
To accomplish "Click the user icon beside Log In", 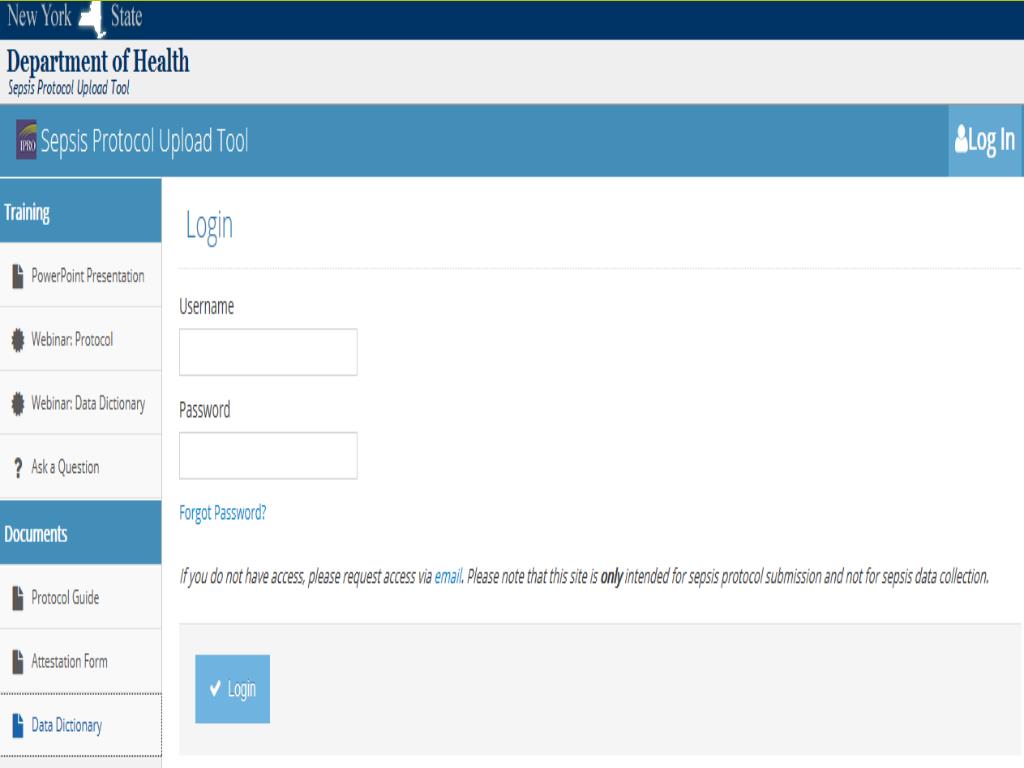I will click(961, 139).
